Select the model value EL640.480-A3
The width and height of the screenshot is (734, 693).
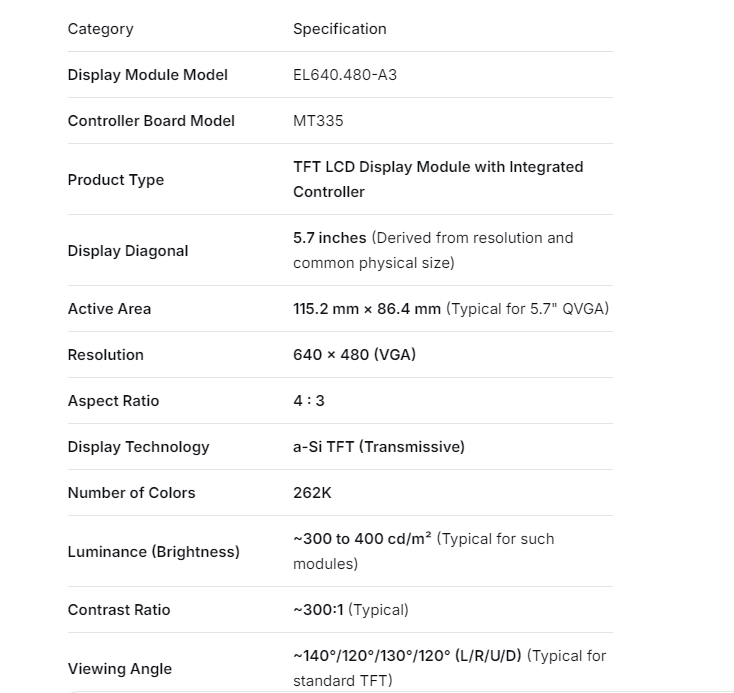click(345, 75)
